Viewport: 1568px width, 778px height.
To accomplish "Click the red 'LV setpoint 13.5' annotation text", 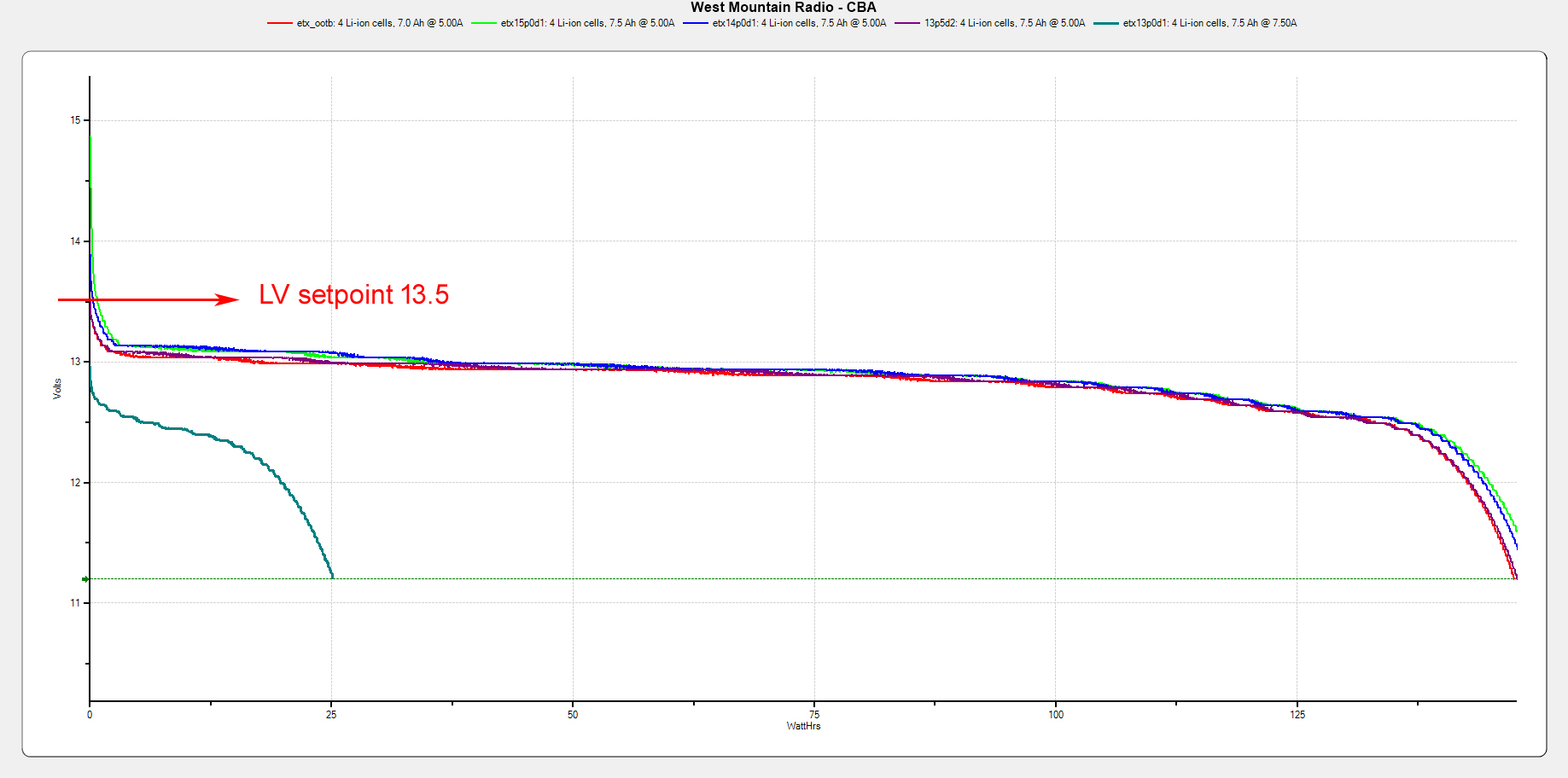I will tap(353, 295).
